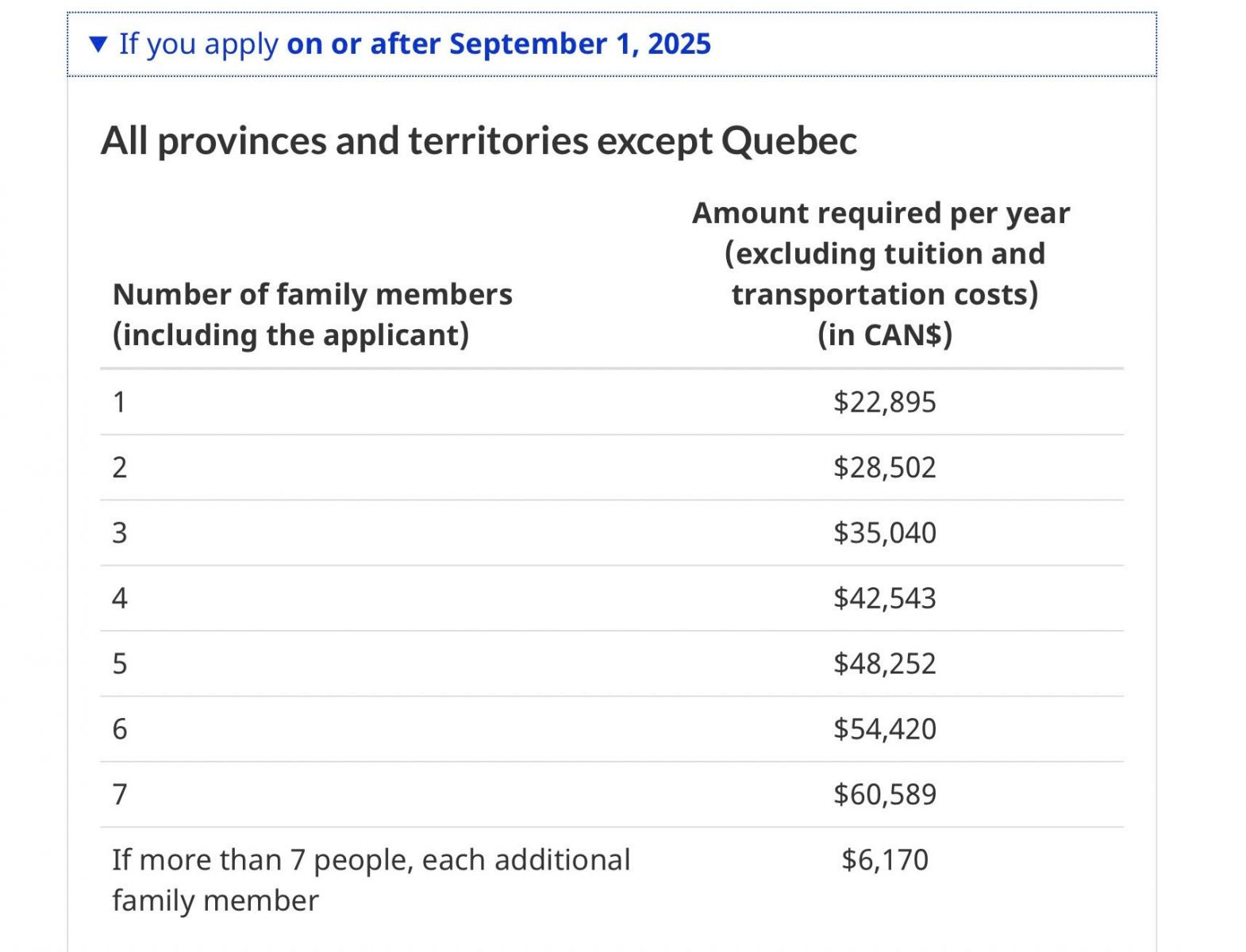Click family member count 1 in the table

tap(120, 402)
